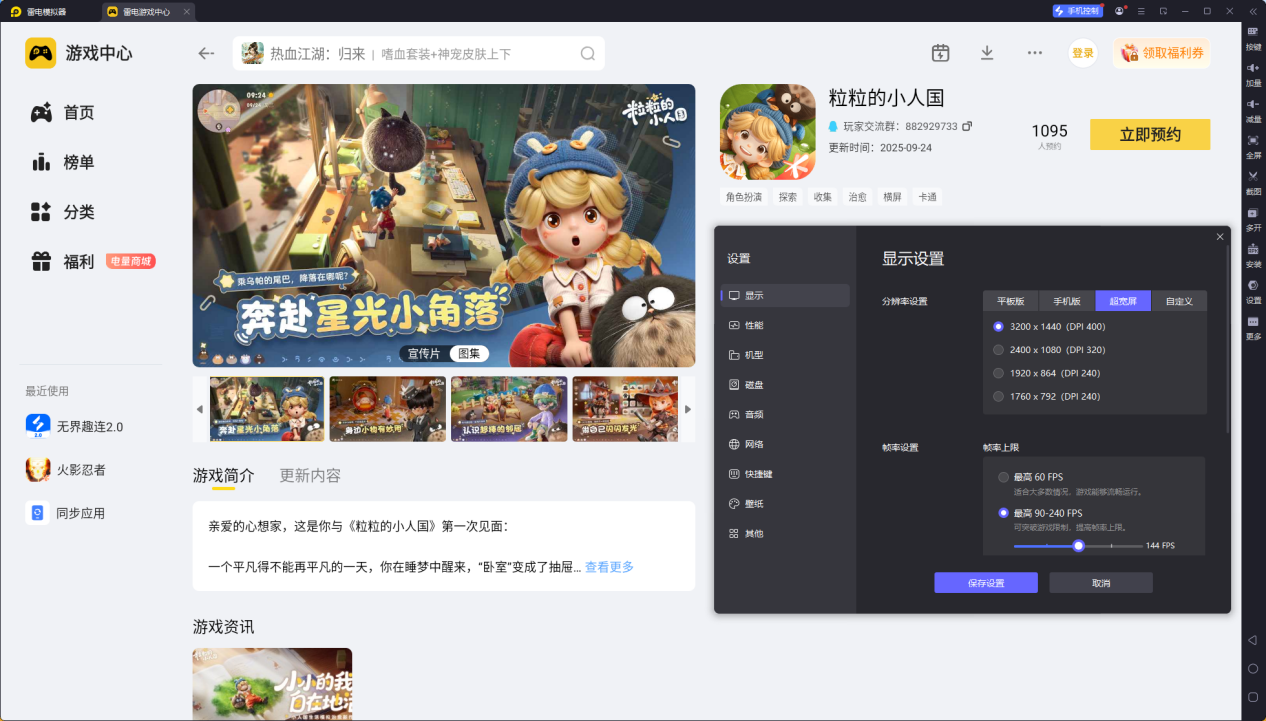
Task: Open 多开 multi-instance tool
Action: click(1253, 218)
